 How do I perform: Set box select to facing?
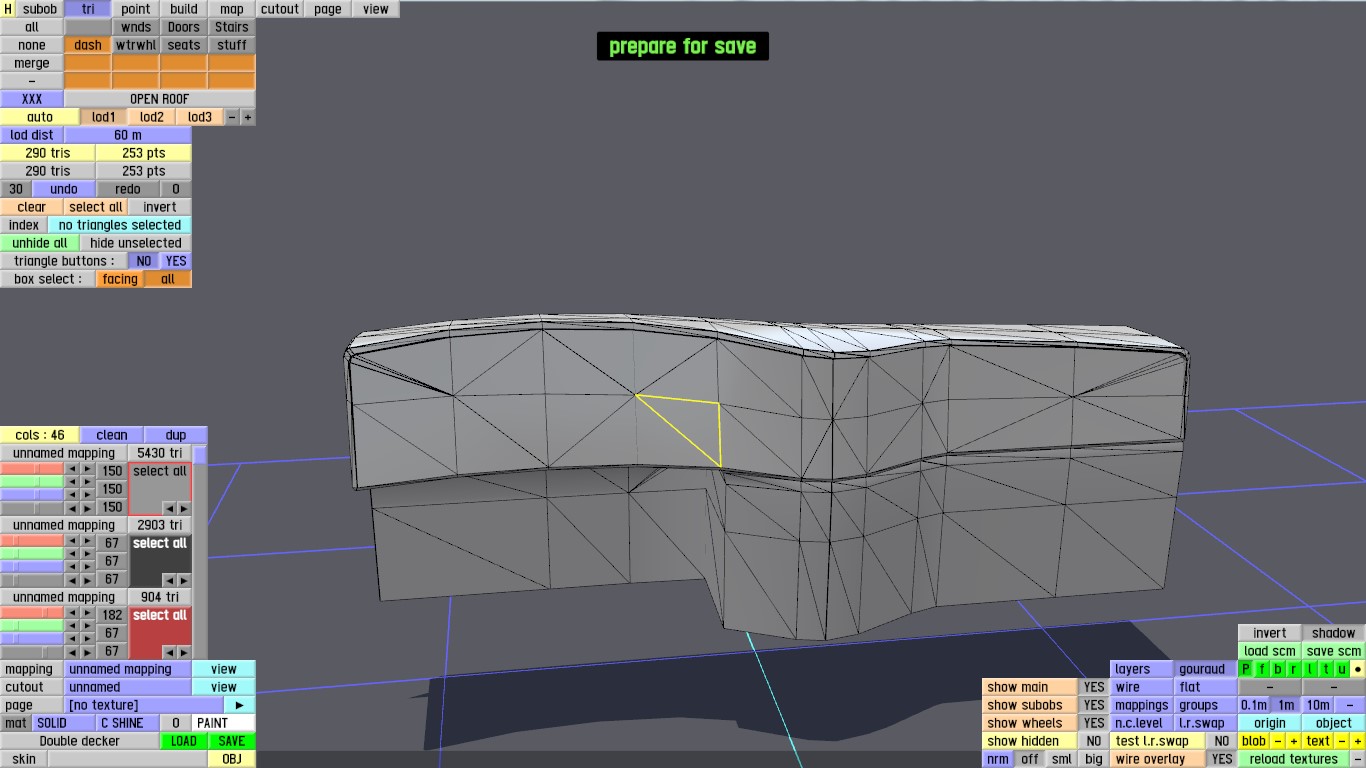click(x=120, y=279)
